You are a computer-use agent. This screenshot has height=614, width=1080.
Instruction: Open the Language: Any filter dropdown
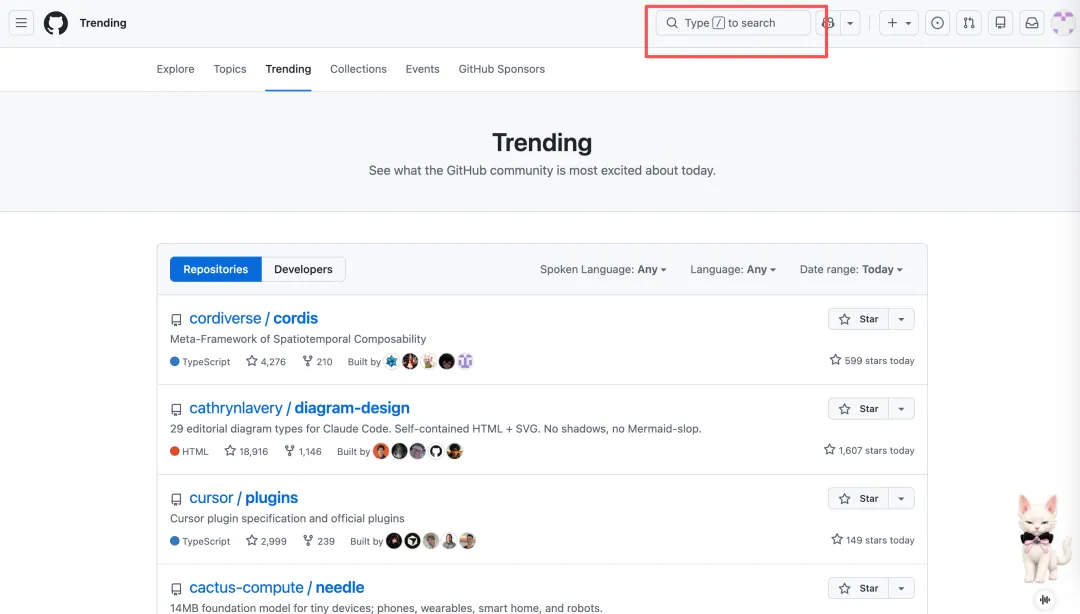(733, 269)
